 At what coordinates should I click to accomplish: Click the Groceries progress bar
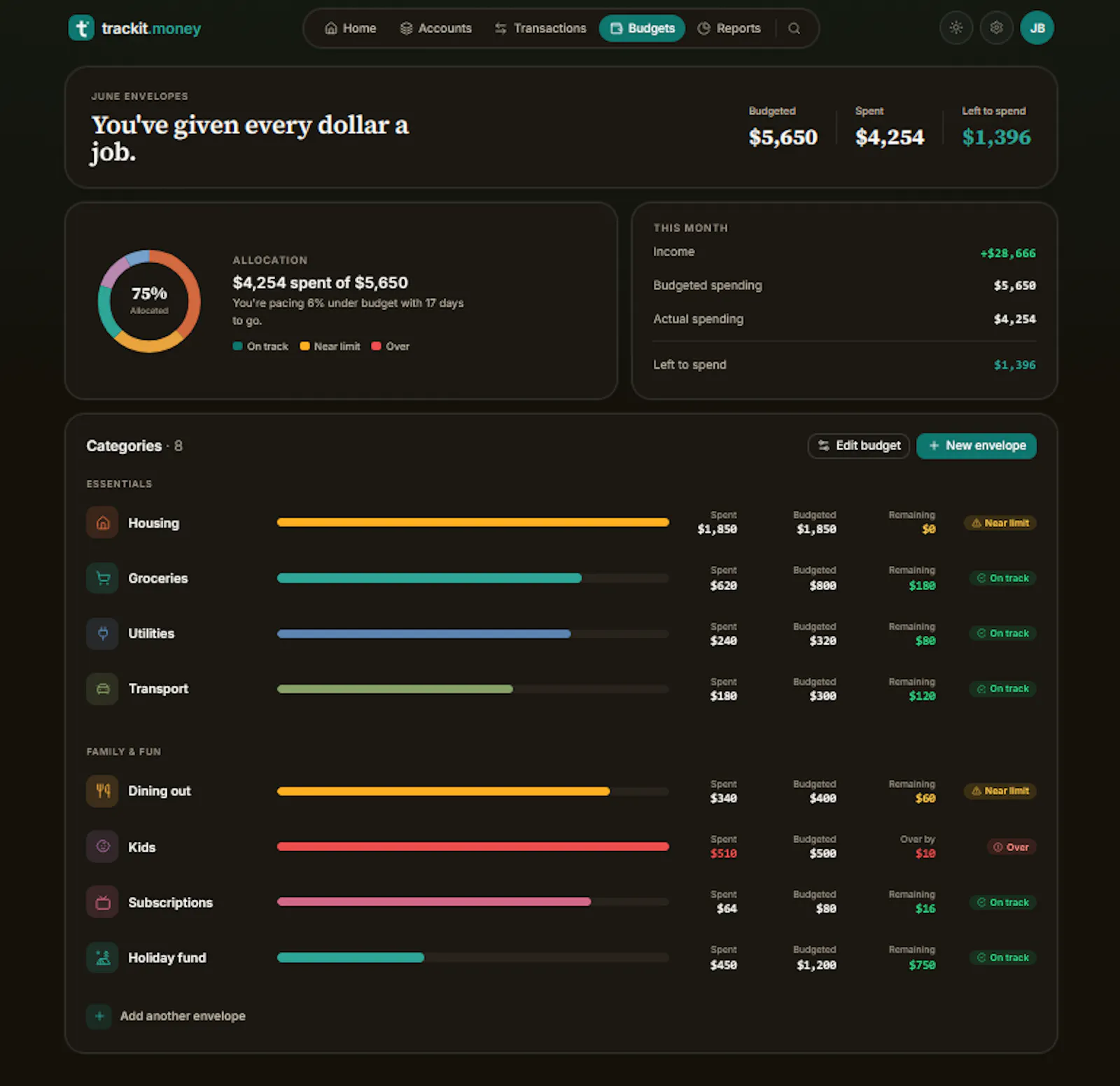coord(473,578)
